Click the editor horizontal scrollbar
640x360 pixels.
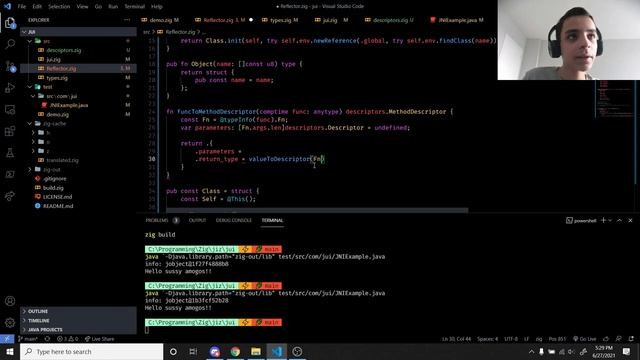pyautogui.click(x=317, y=211)
